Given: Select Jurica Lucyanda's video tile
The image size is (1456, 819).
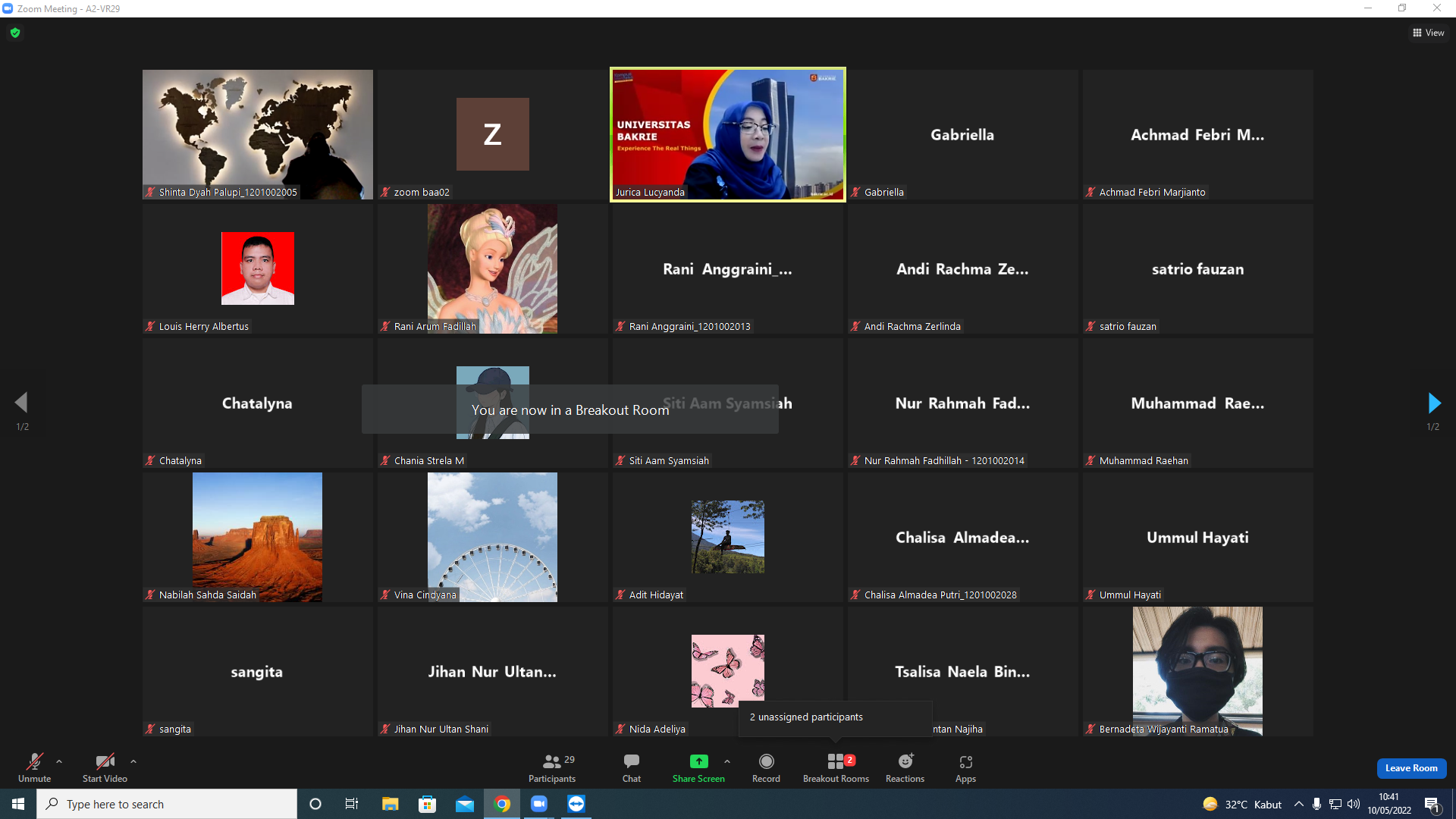Looking at the screenshot, I should (728, 135).
